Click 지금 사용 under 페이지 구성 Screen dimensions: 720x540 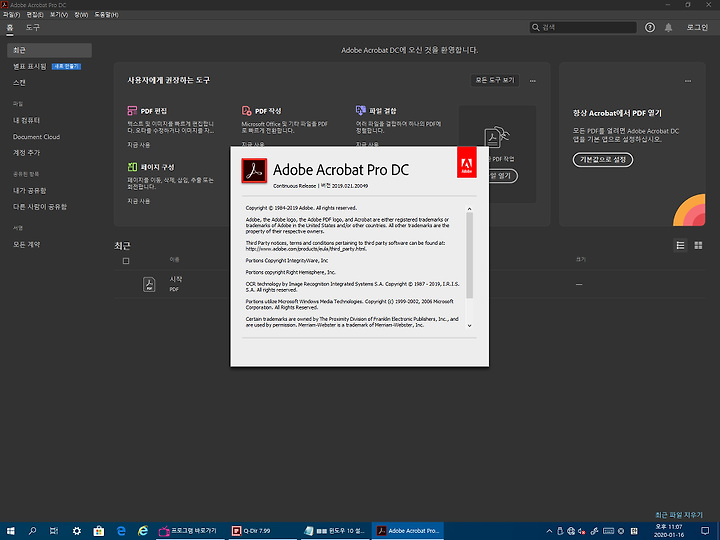pos(139,201)
